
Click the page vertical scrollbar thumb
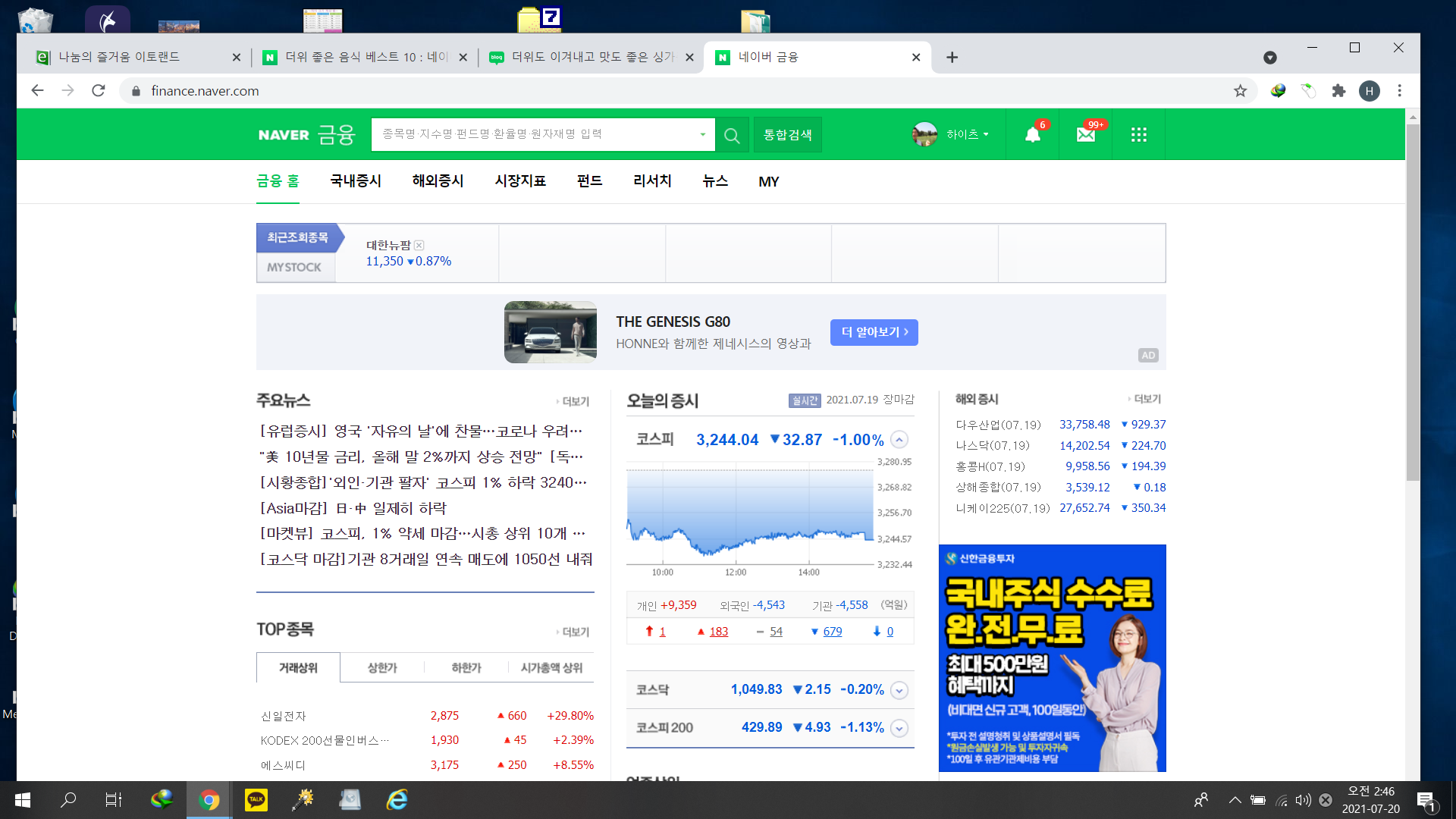pyautogui.click(x=1412, y=302)
